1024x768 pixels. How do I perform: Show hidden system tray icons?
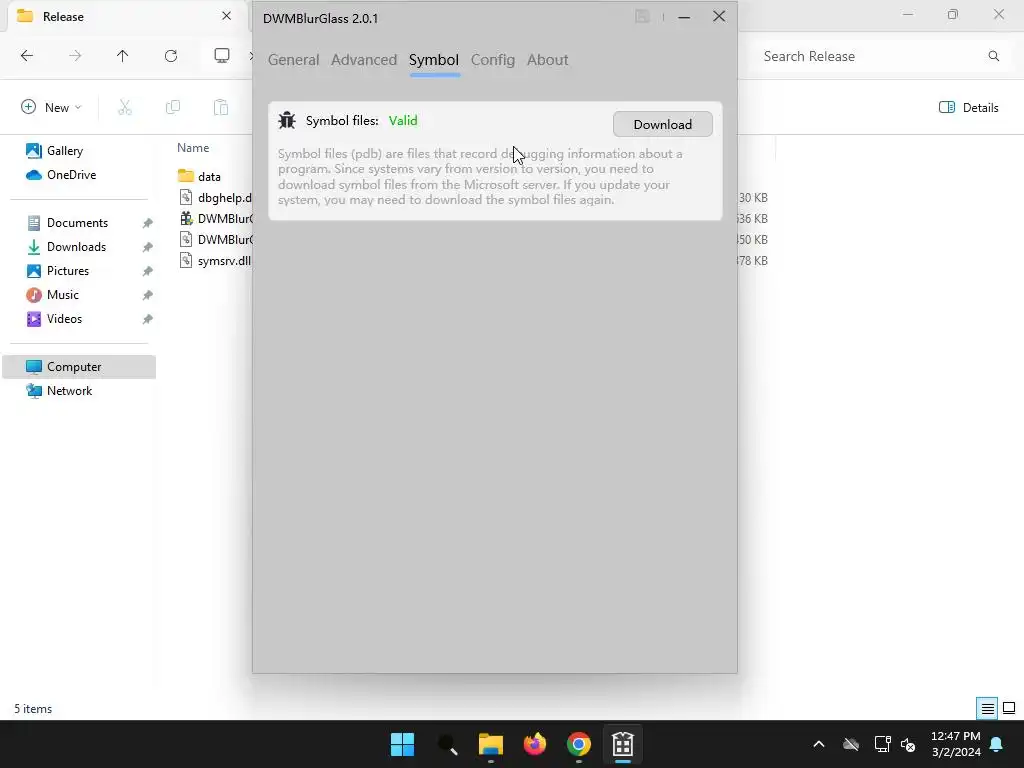[819, 744]
